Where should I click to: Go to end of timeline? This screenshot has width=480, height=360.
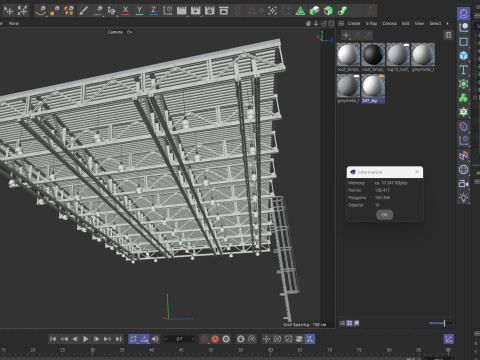pyautogui.click(x=118, y=339)
